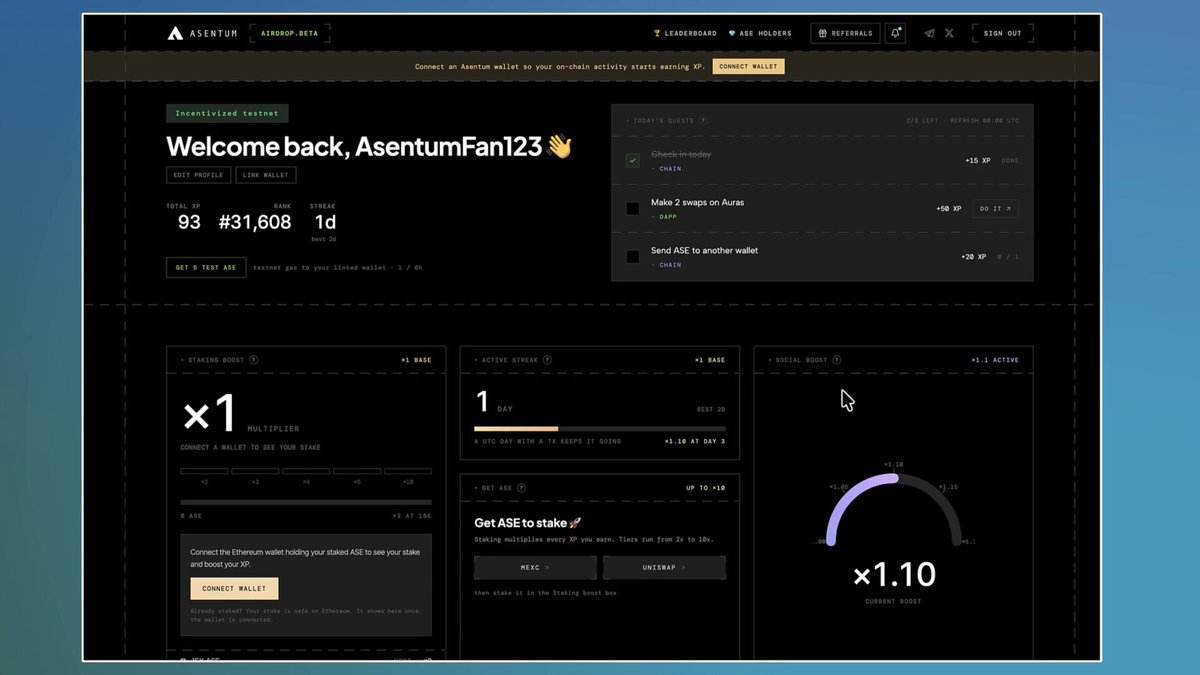Click the streak value '1d'

click(325, 222)
